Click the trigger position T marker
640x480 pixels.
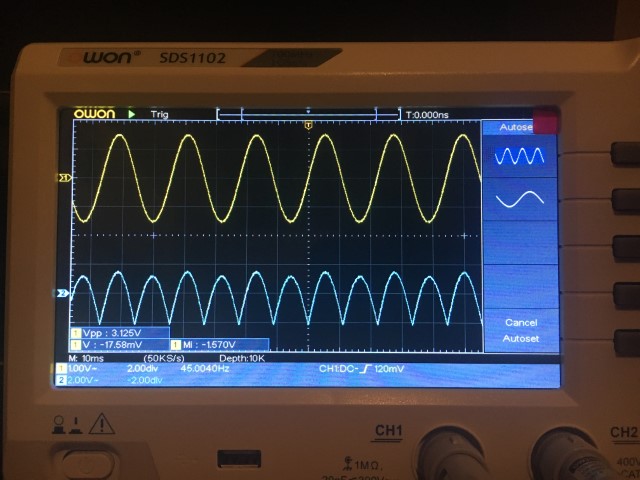coord(309,125)
